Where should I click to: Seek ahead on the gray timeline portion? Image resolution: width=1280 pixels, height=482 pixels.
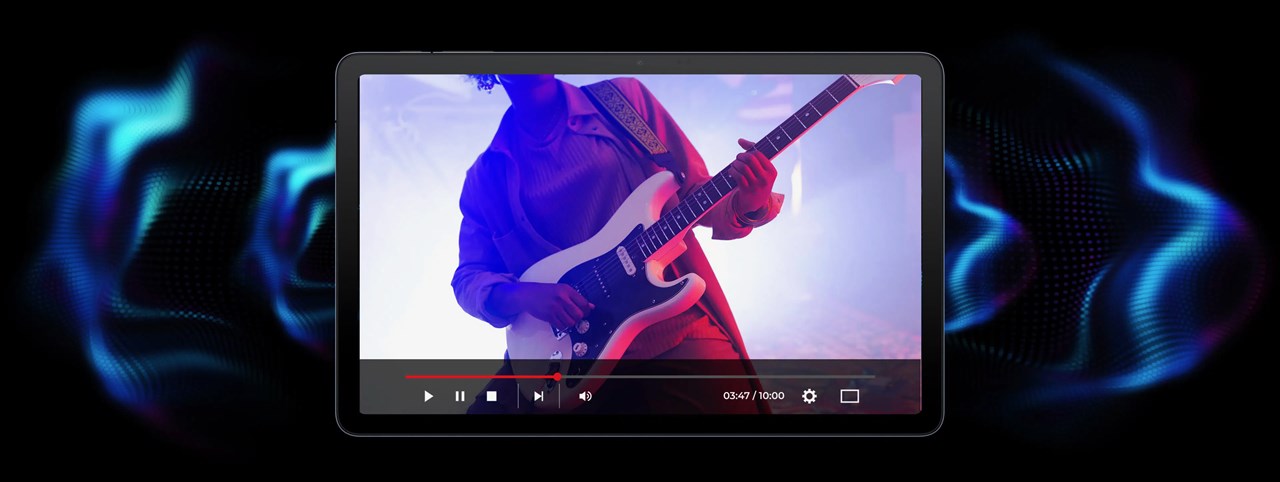(x=717, y=377)
